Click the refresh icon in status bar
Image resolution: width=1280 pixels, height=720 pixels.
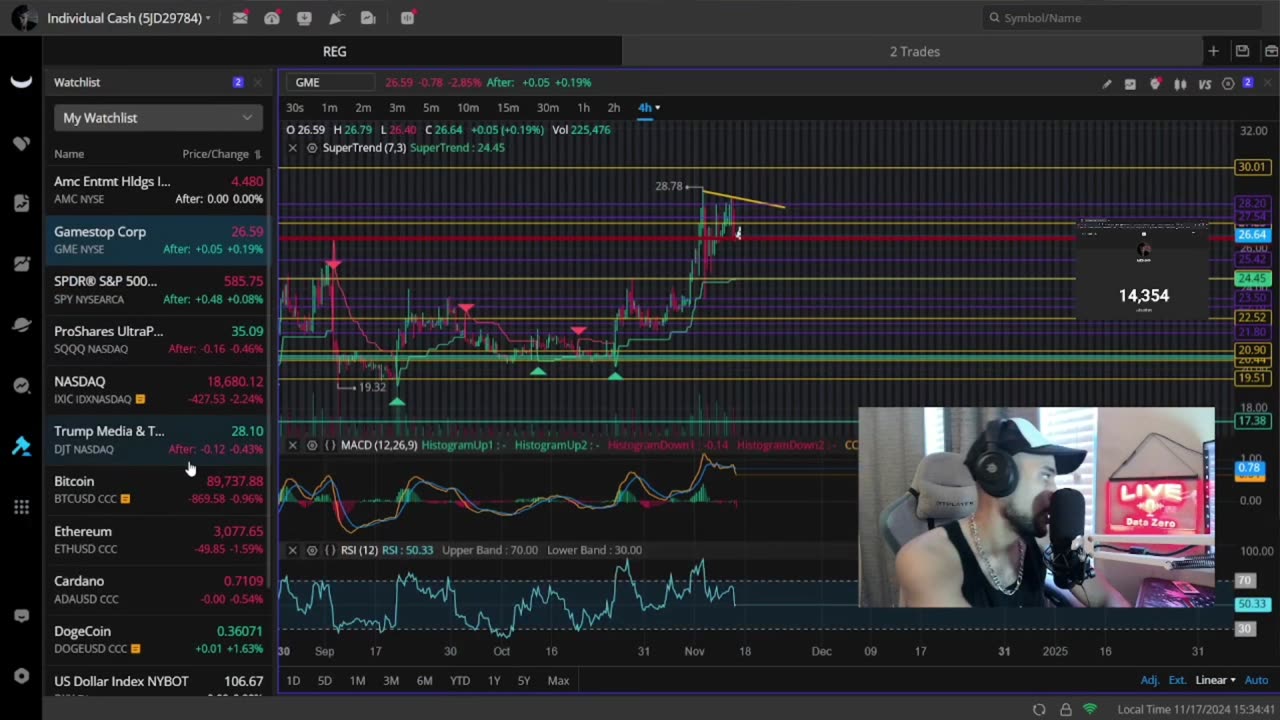1039,709
